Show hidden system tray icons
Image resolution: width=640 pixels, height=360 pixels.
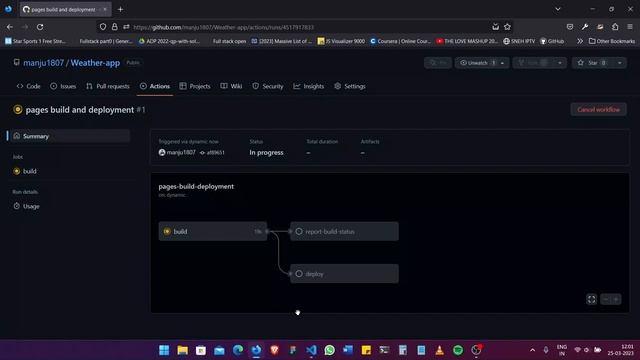click(x=532, y=350)
